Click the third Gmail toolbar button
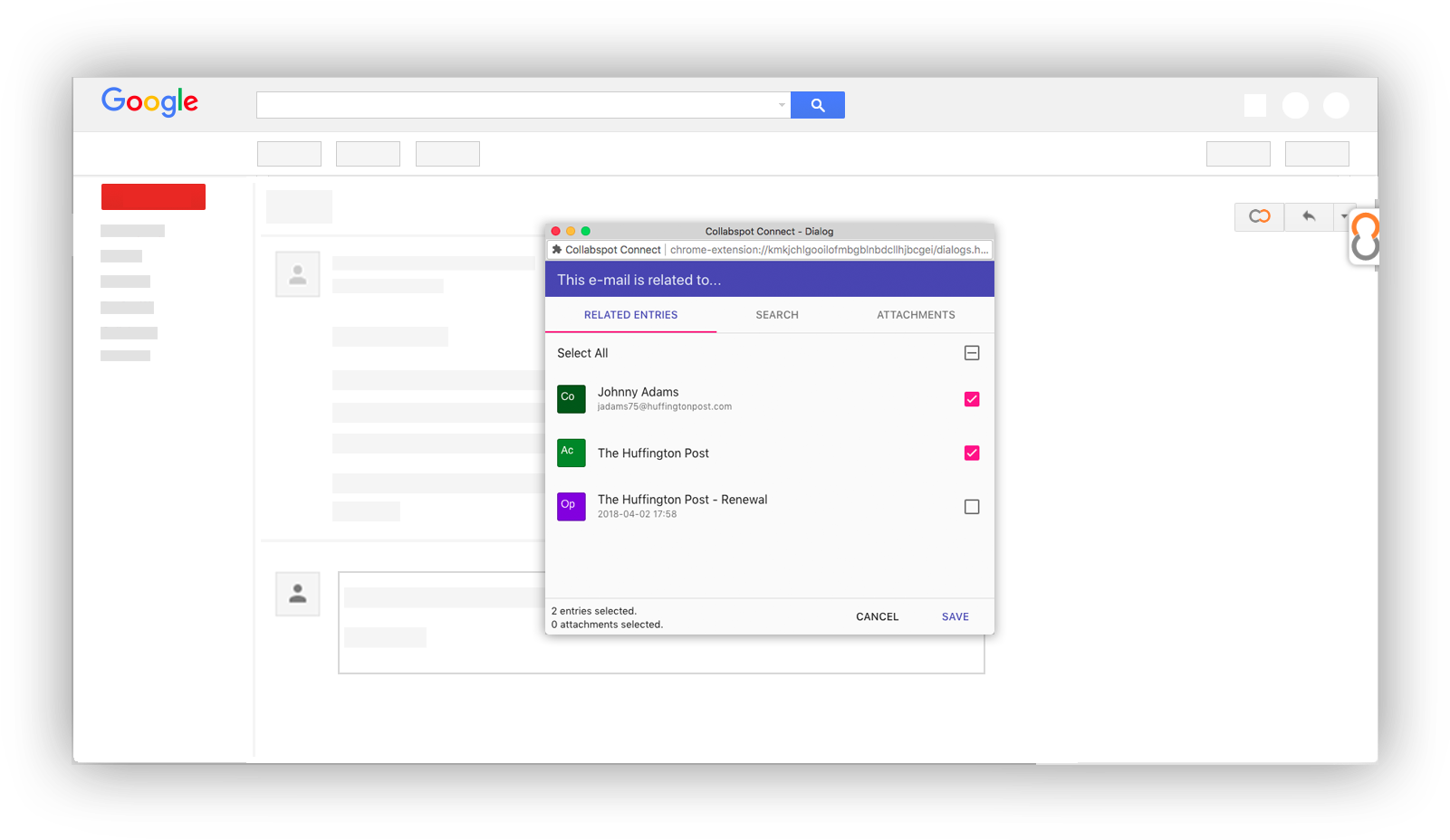The height and width of the screenshot is (840, 1450). [447, 154]
